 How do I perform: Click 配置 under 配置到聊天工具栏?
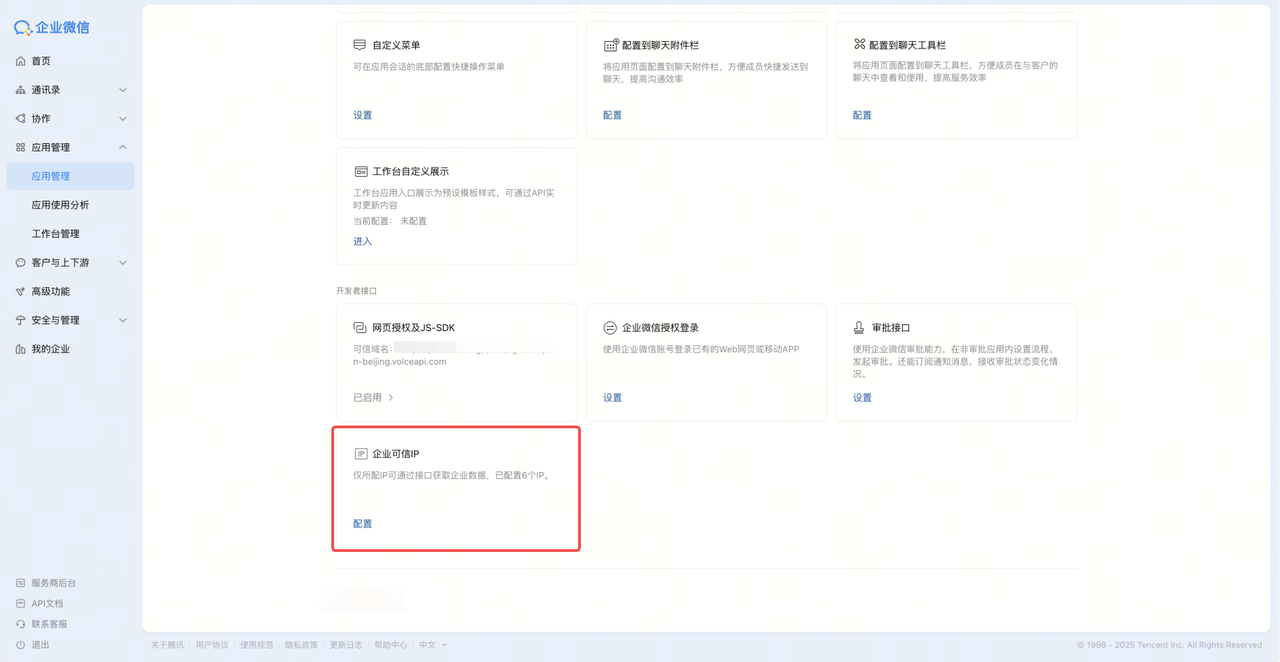862,116
